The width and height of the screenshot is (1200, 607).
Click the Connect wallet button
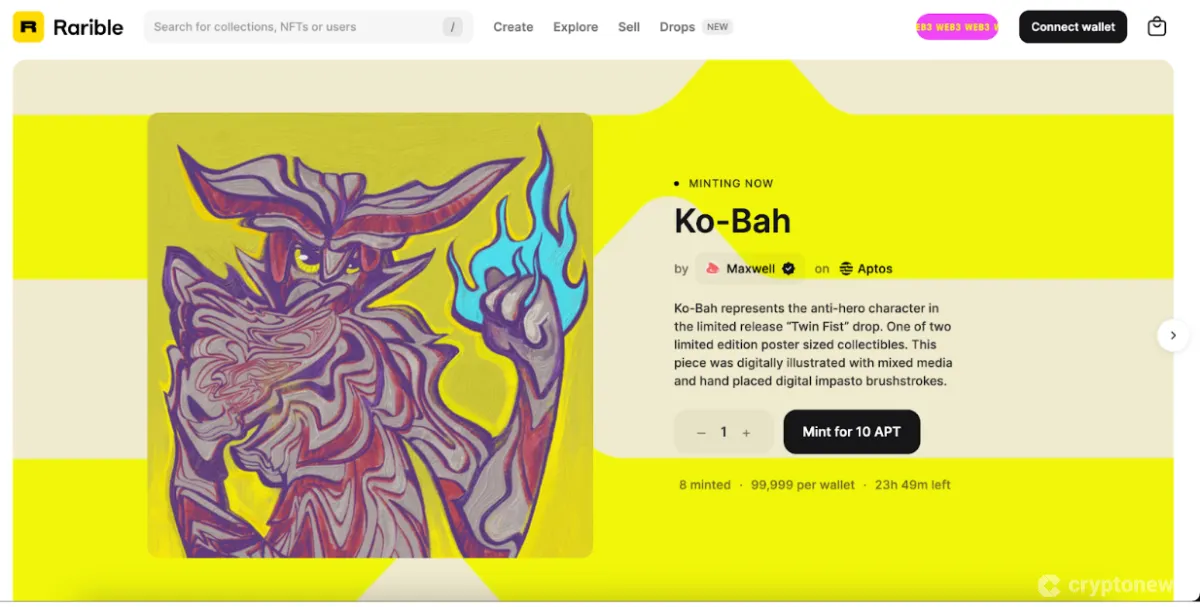click(1073, 27)
